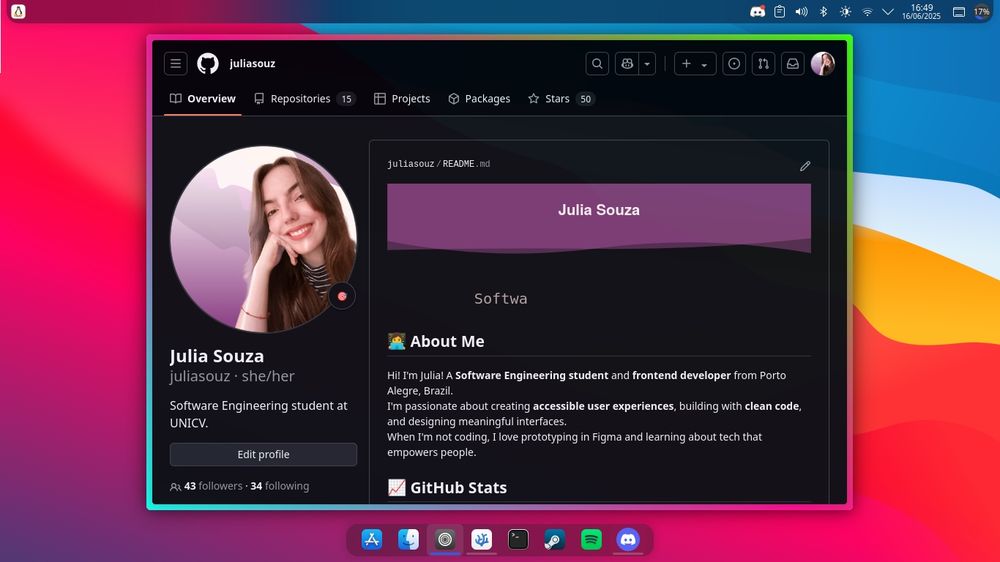
Task: Open Steam from the dock
Action: pyautogui.click(x=555, y=540)
